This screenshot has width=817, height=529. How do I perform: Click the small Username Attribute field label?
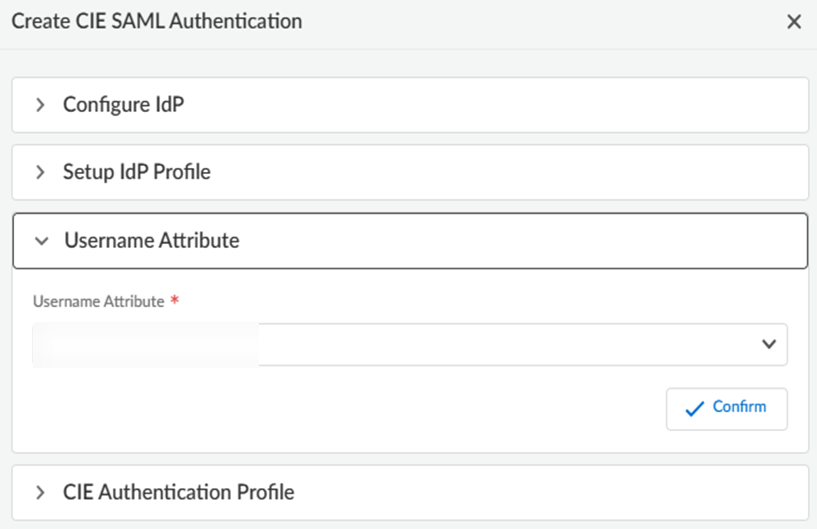click(x=98, y=301)
